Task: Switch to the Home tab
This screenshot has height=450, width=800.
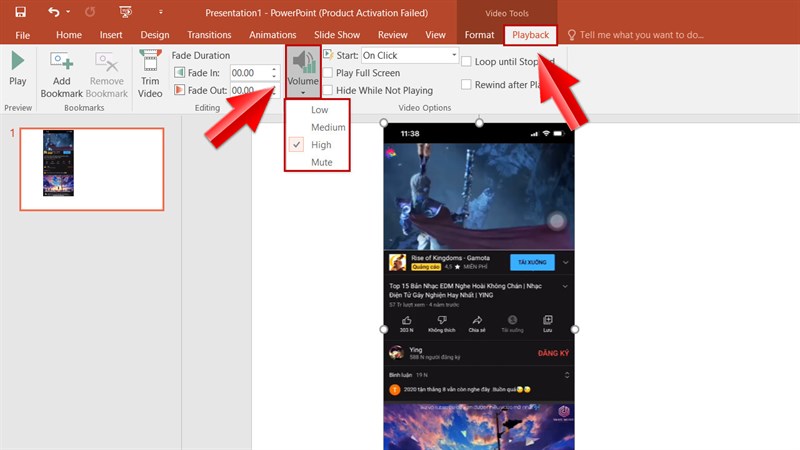Action: pyautogui.click(x=69, y=35)
